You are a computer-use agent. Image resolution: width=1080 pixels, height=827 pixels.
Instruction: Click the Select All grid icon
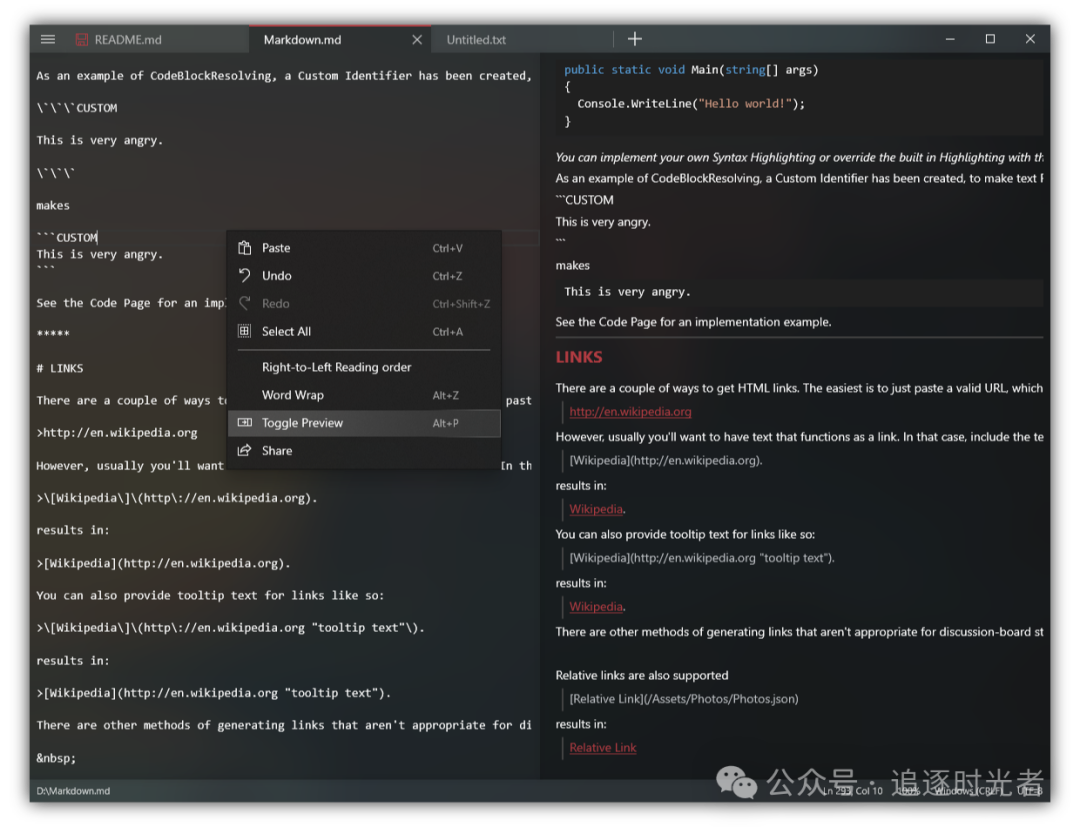pos(245,331)
